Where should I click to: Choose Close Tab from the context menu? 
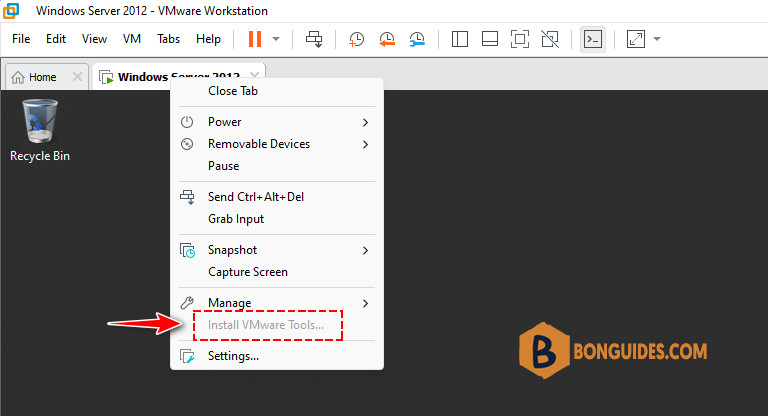click(277, 91)
